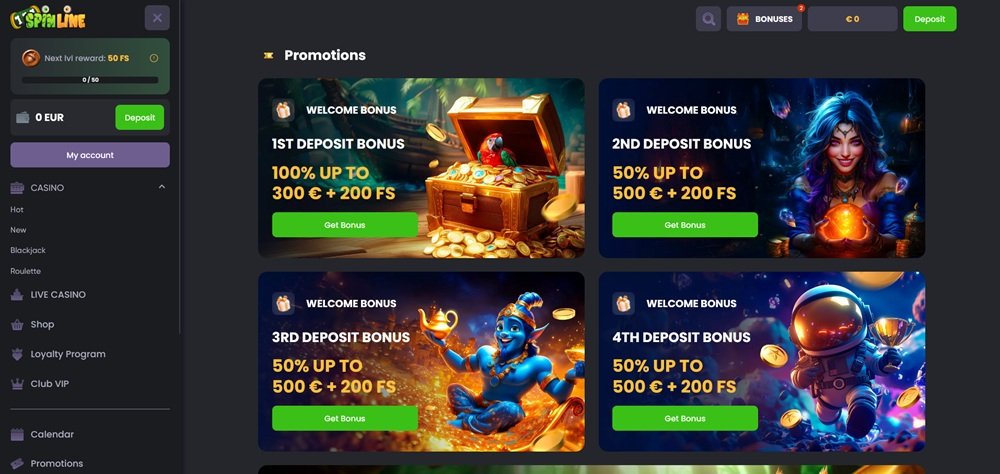Expand the LIVE CASINO section
This screenshot has height=474, width=1000.
point(48,295)
